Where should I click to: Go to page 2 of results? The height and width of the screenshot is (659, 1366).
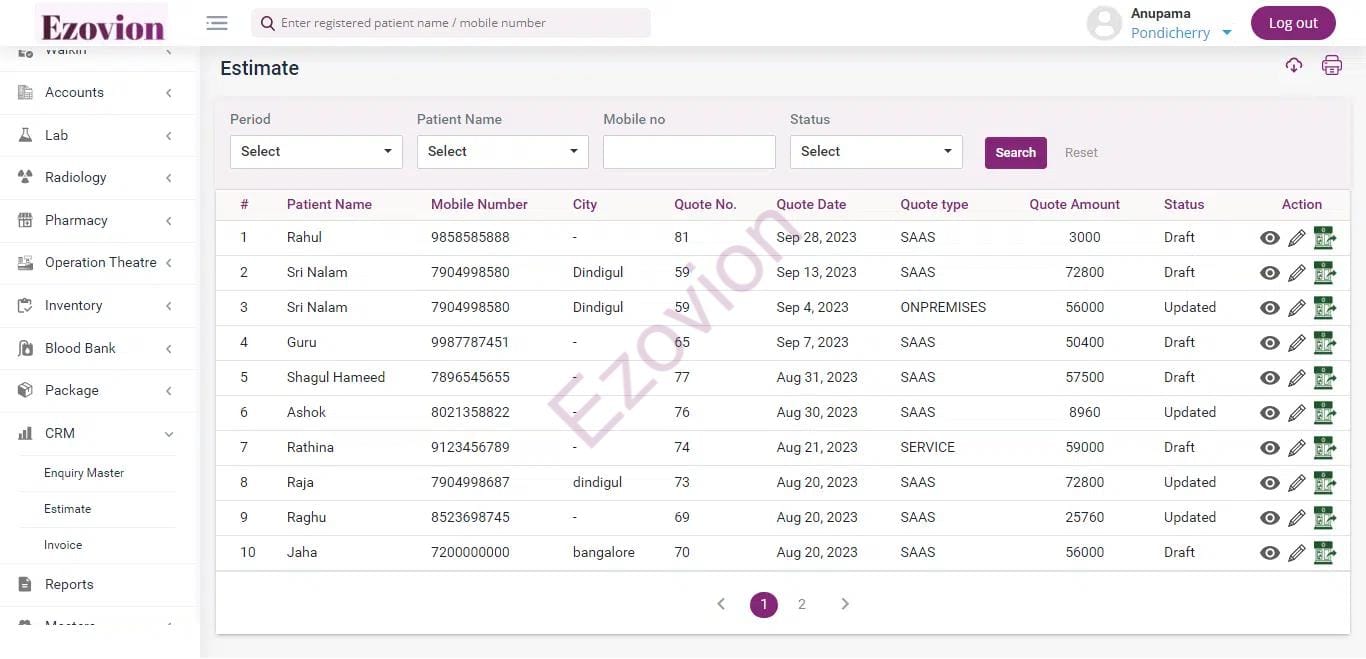click(x=802, y=604)
